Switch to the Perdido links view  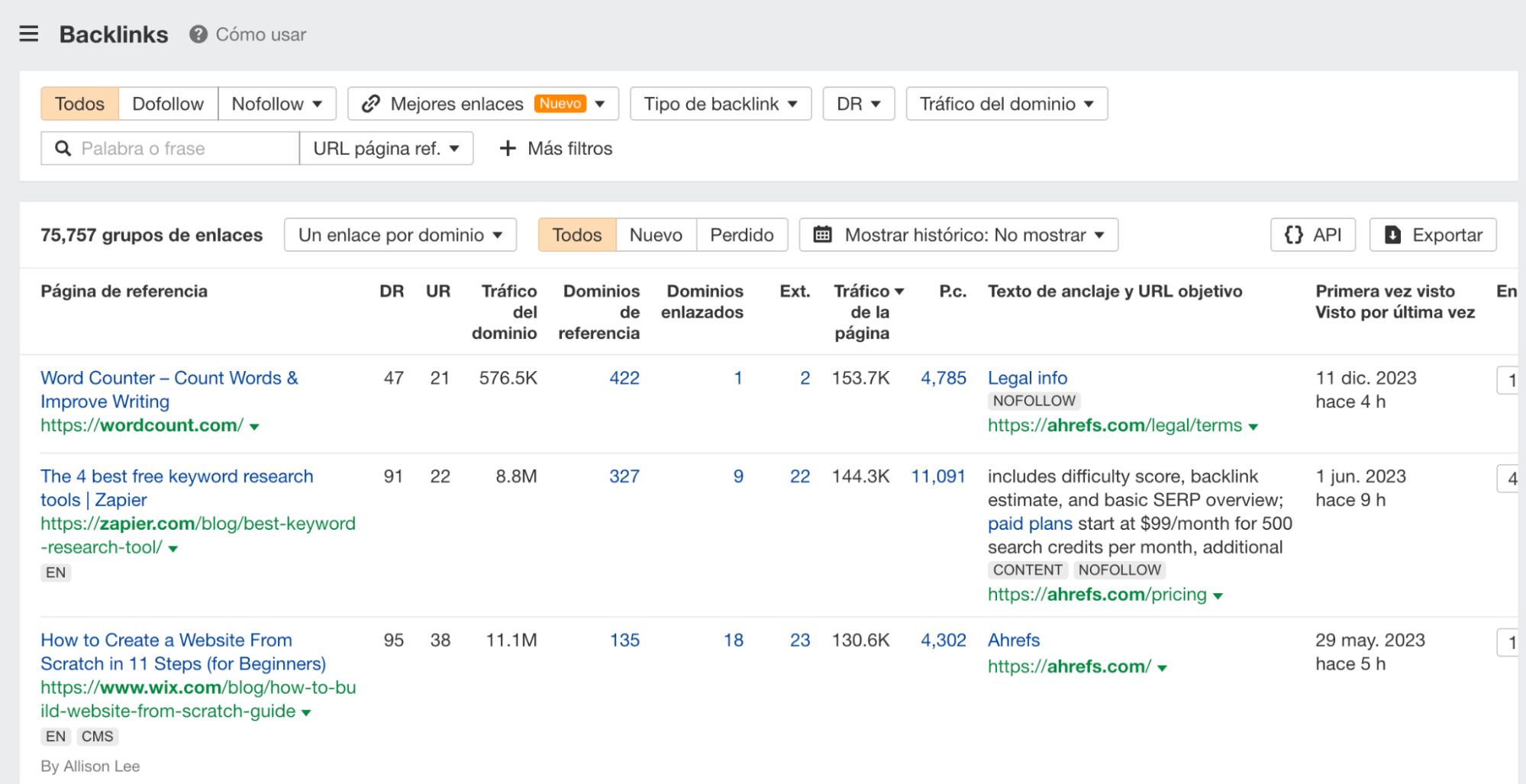coord(741,234)
